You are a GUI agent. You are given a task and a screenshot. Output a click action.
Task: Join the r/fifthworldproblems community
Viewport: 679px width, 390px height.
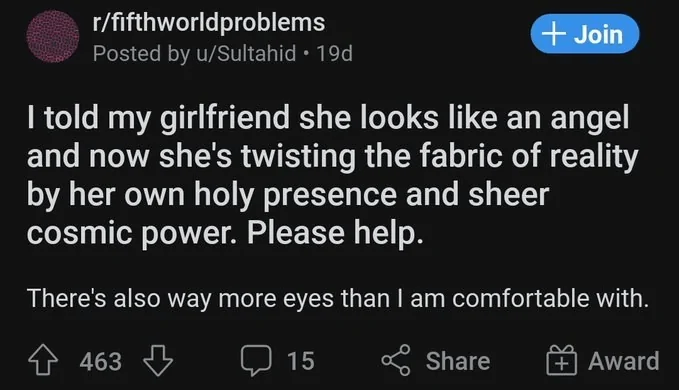[x=585, y=34]
